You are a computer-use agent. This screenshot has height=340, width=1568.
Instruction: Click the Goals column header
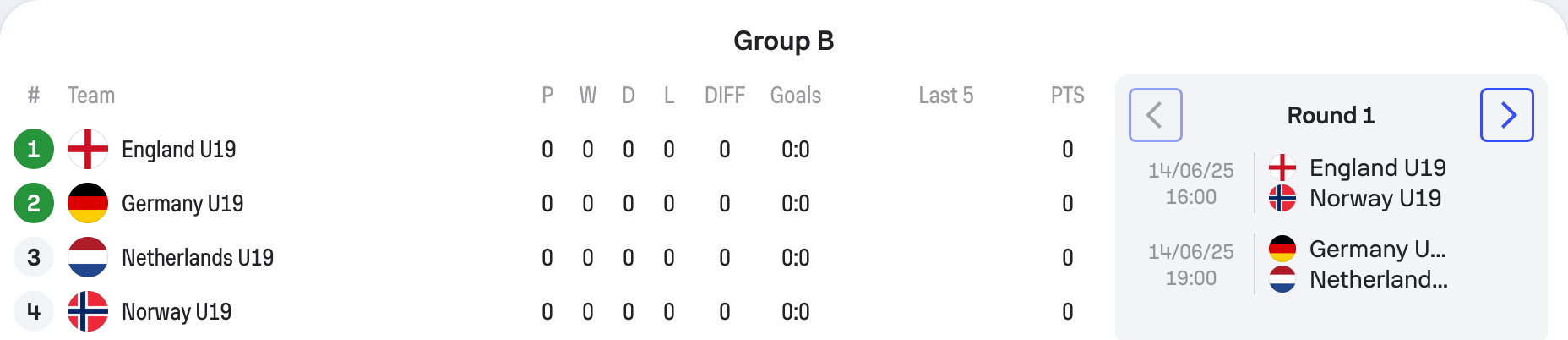click(x=796, y=96)
